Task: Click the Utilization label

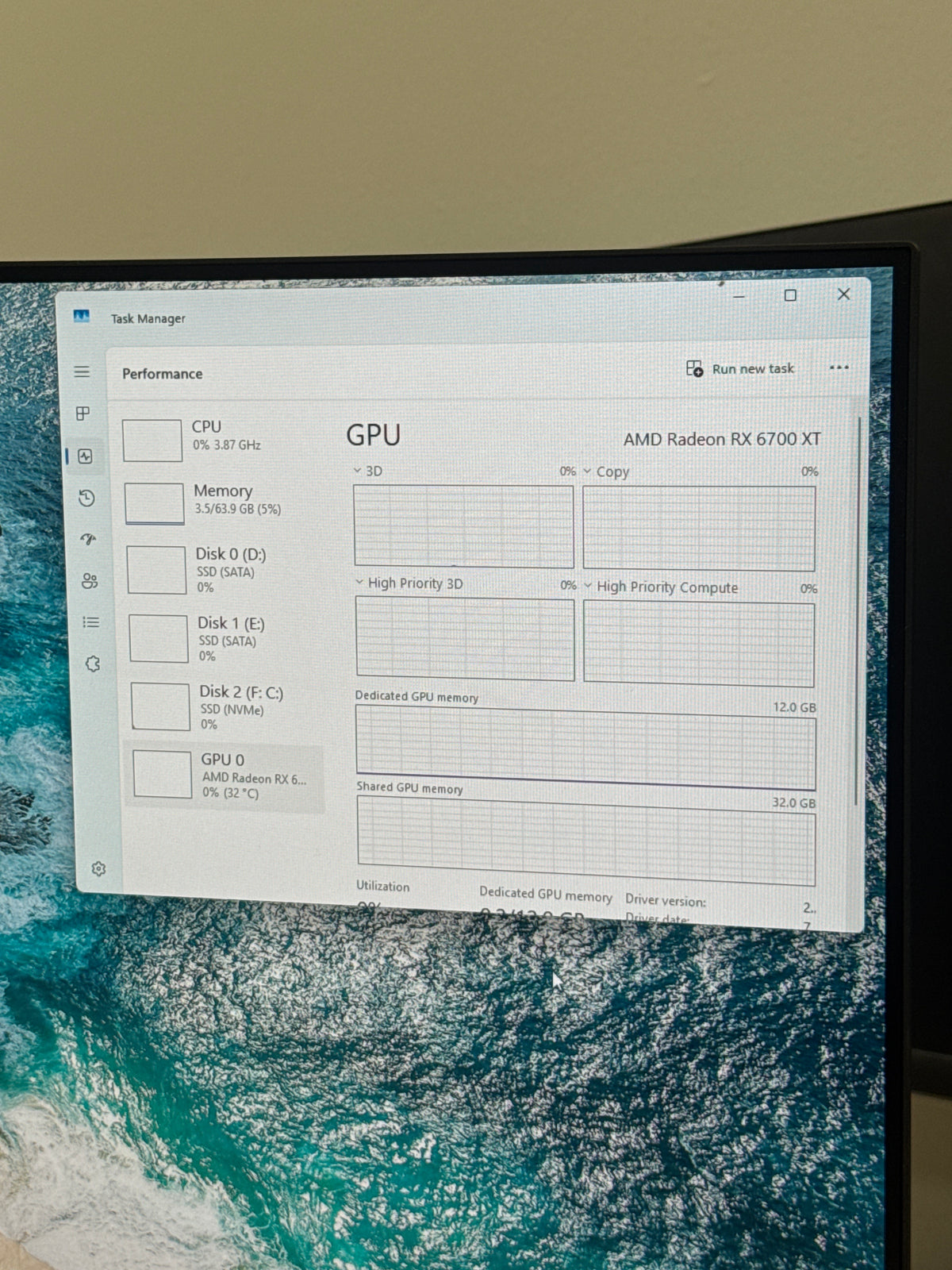Action: pyautogui.click(x=383, y=887)
